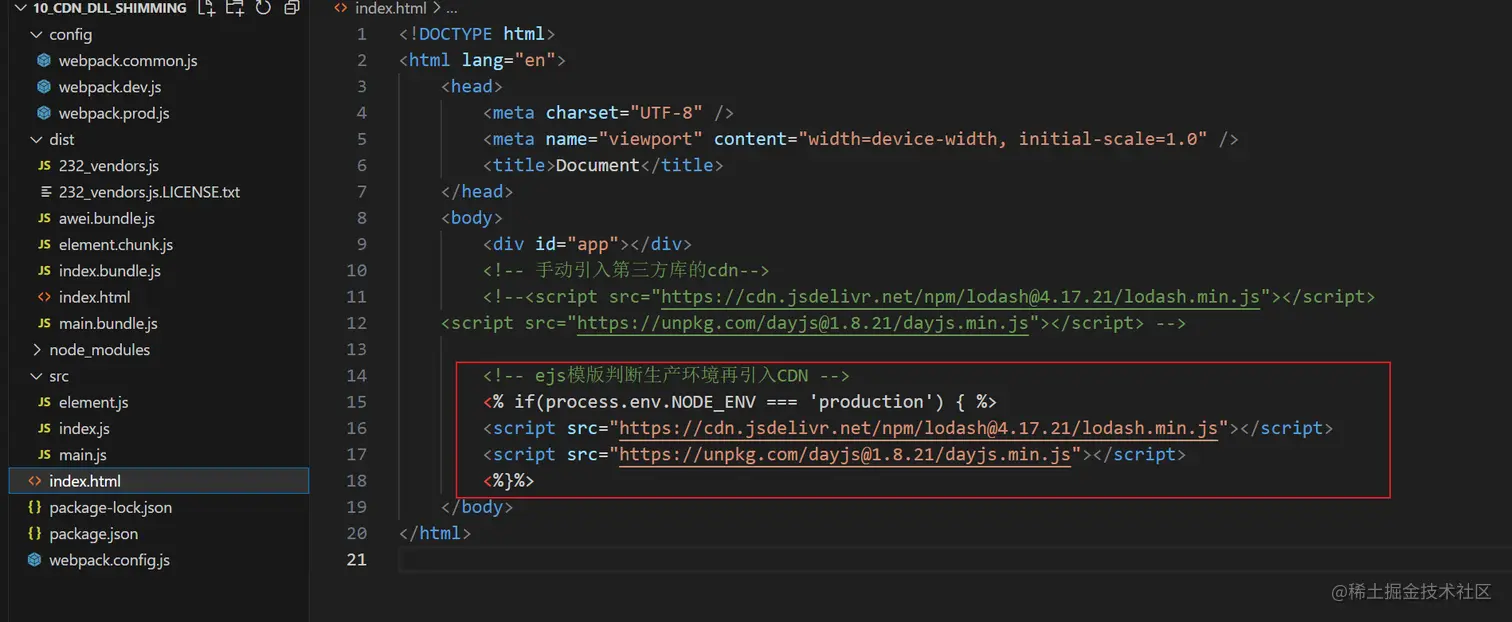The height and width of the screenshot is (622, 1512).
Task: Click the id="app" attribute on the div
Action: 577,244
